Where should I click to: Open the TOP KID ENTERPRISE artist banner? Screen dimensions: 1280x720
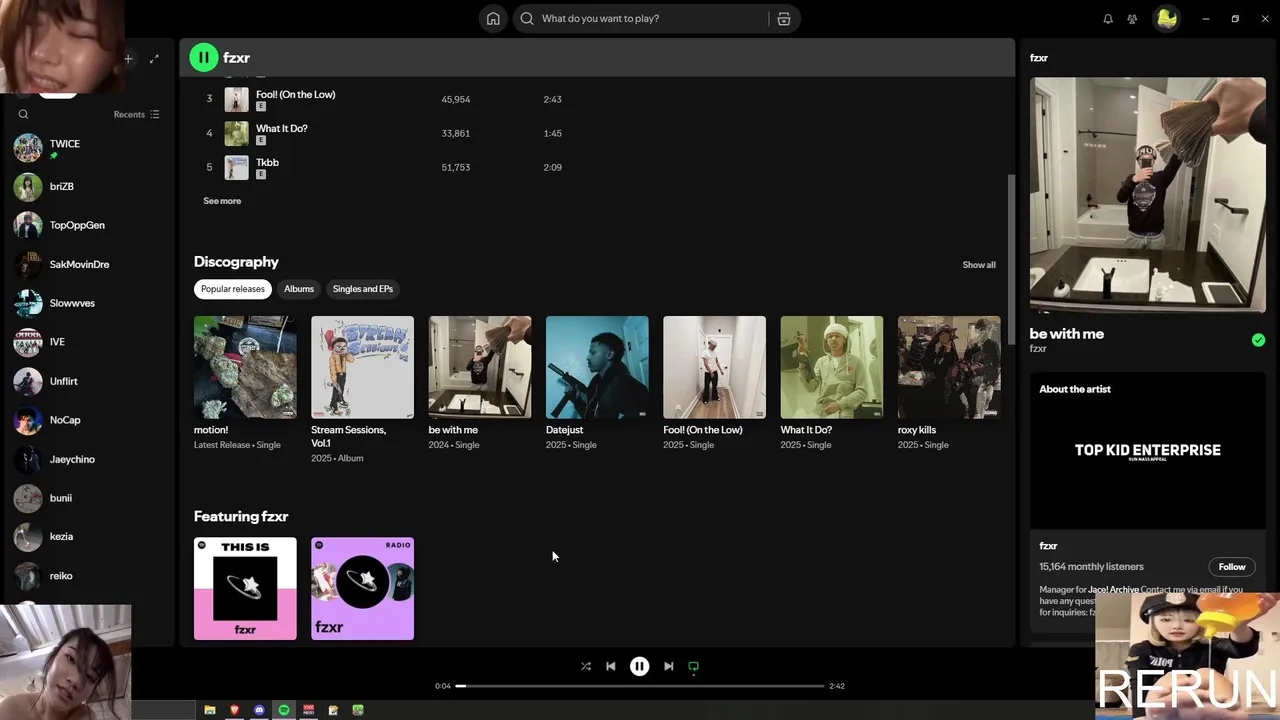(x=1148, y=451)
